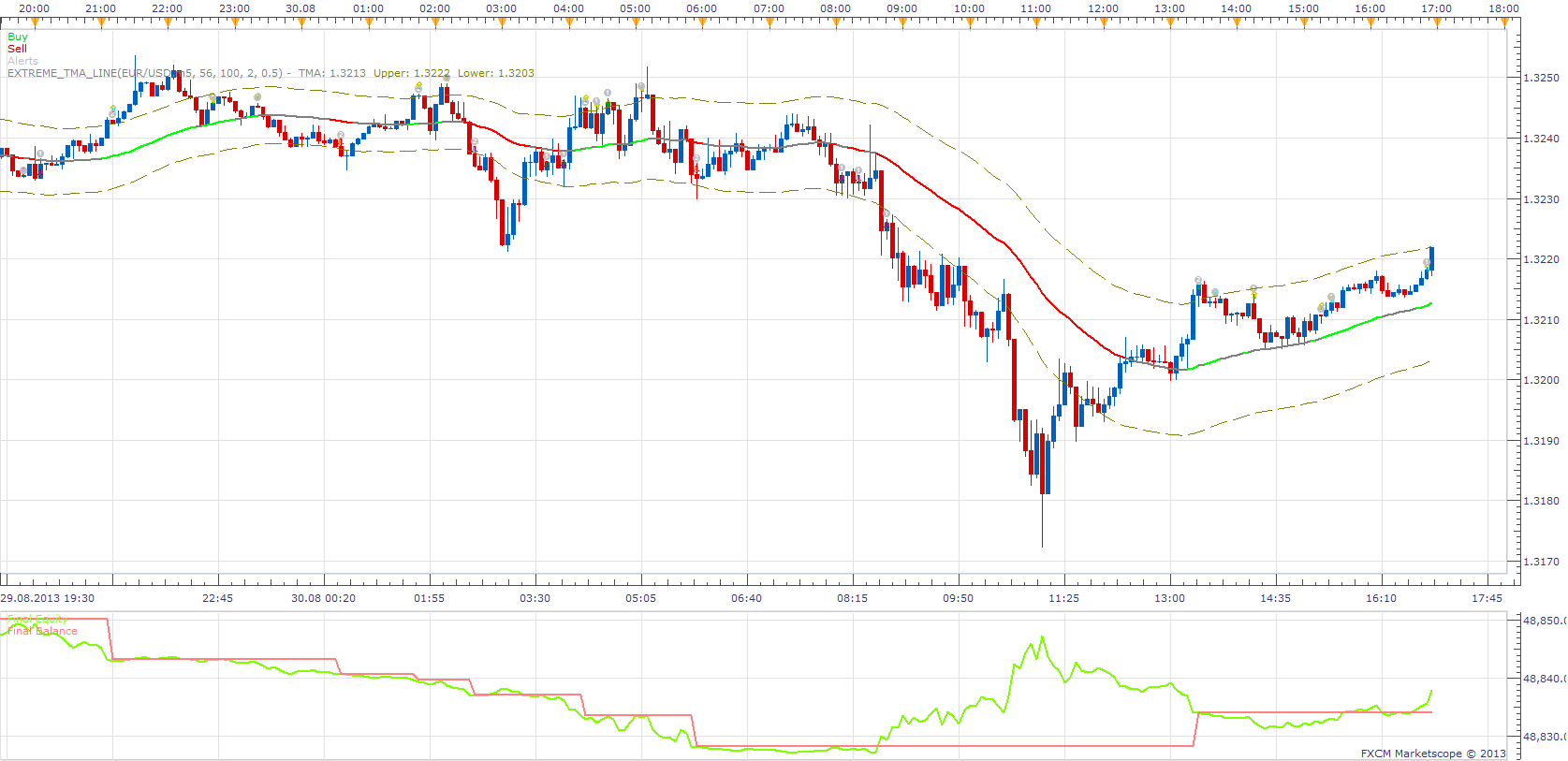Click the 06:40 time label on bottom axis
1568x761 pixels.
coord(747,598)
